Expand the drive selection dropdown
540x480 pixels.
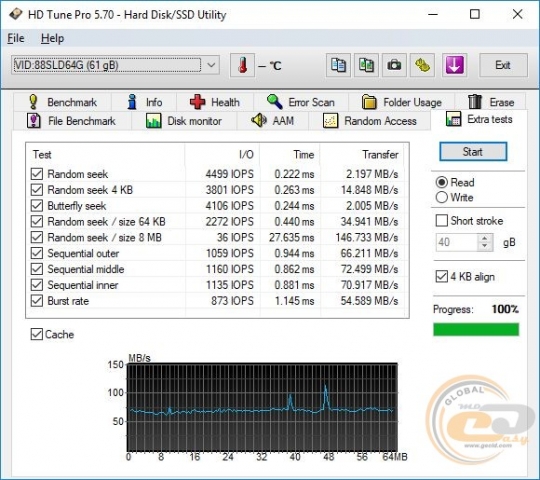point(211,65)
